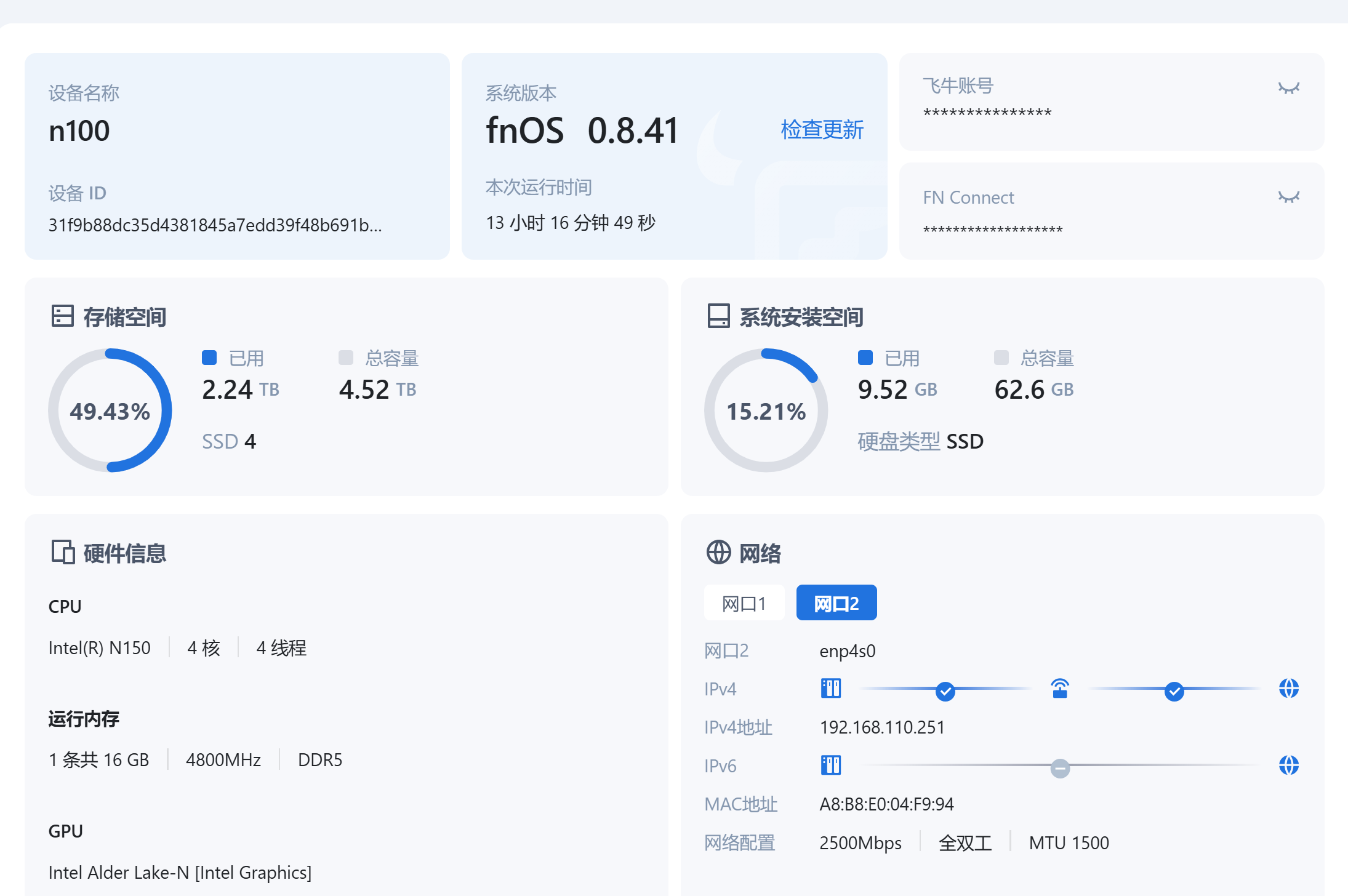Screen dimensions: 1348x896
Task: Click the 15.21% system space ring
Action: pyautogui.click(x=766, y=410)
